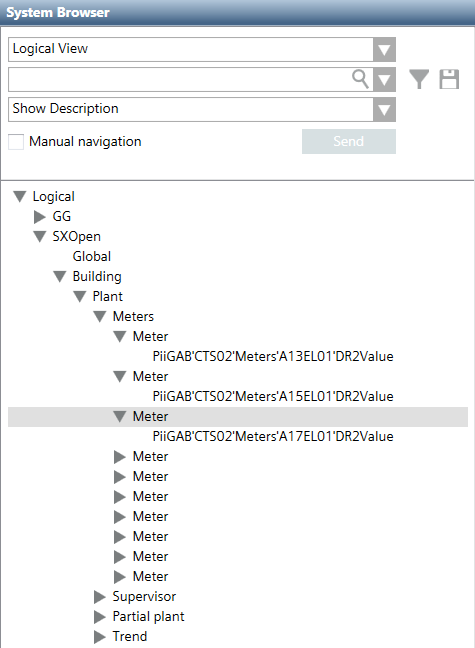Viewport: 475px width, 648px height.
Task: Click the Send button
Action: [x=348, y=141]
